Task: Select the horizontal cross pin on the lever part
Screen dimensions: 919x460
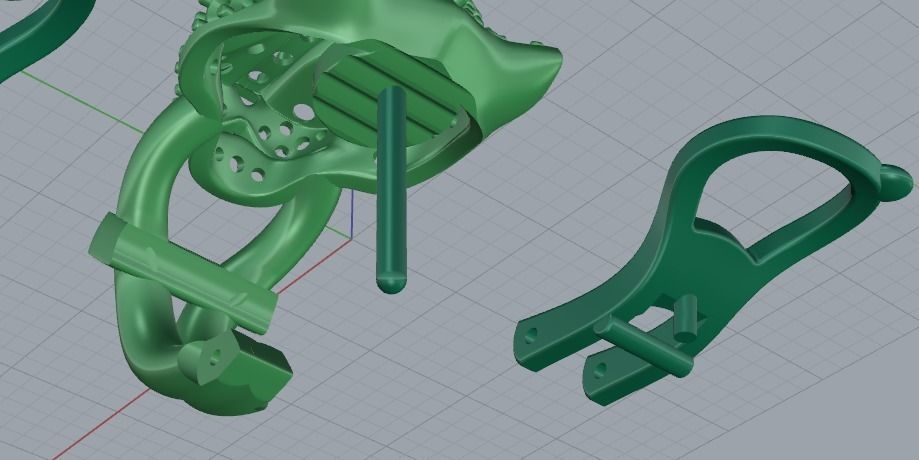Action: (645, 346)
